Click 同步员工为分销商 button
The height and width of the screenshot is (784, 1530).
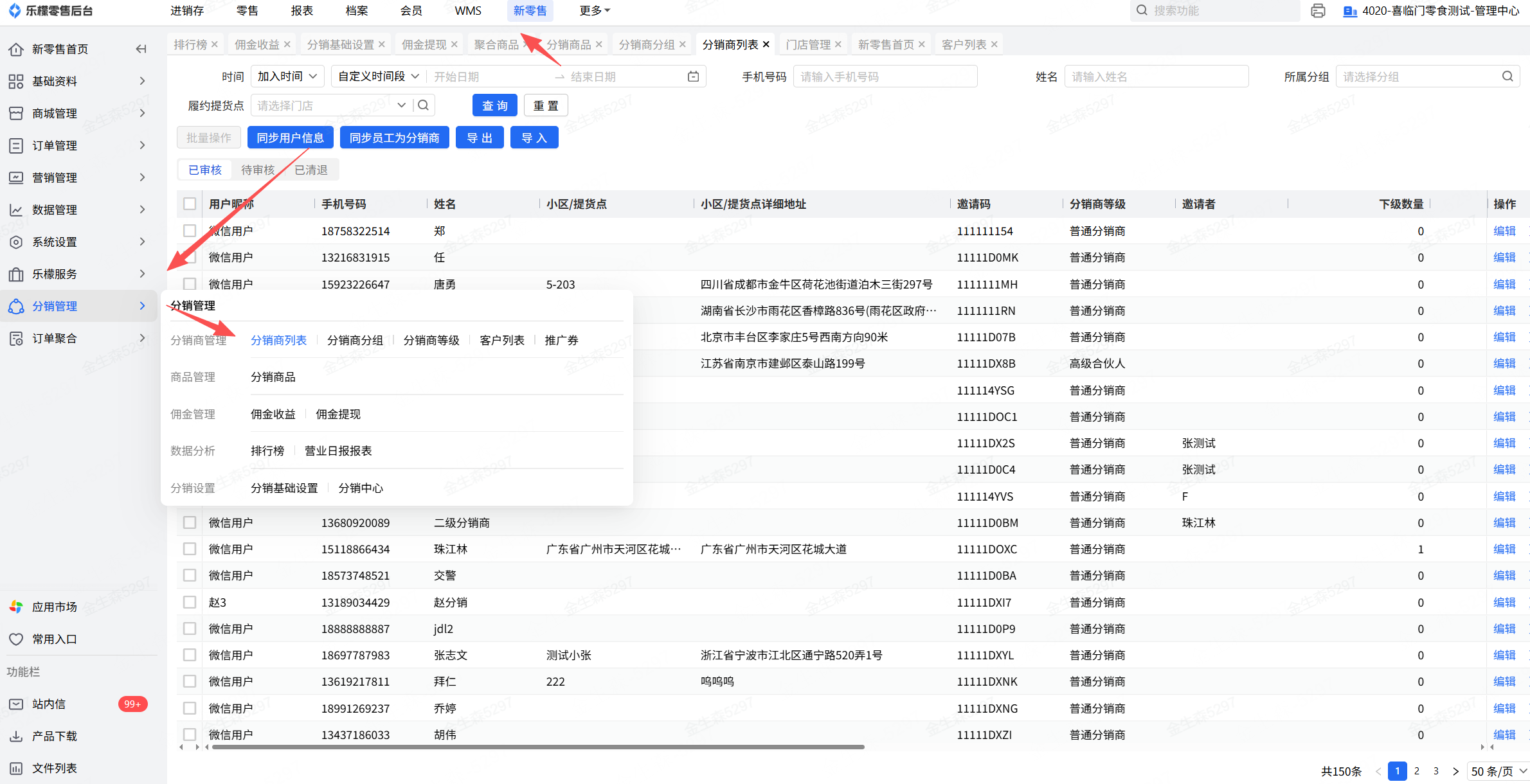(x=394, y=138)
